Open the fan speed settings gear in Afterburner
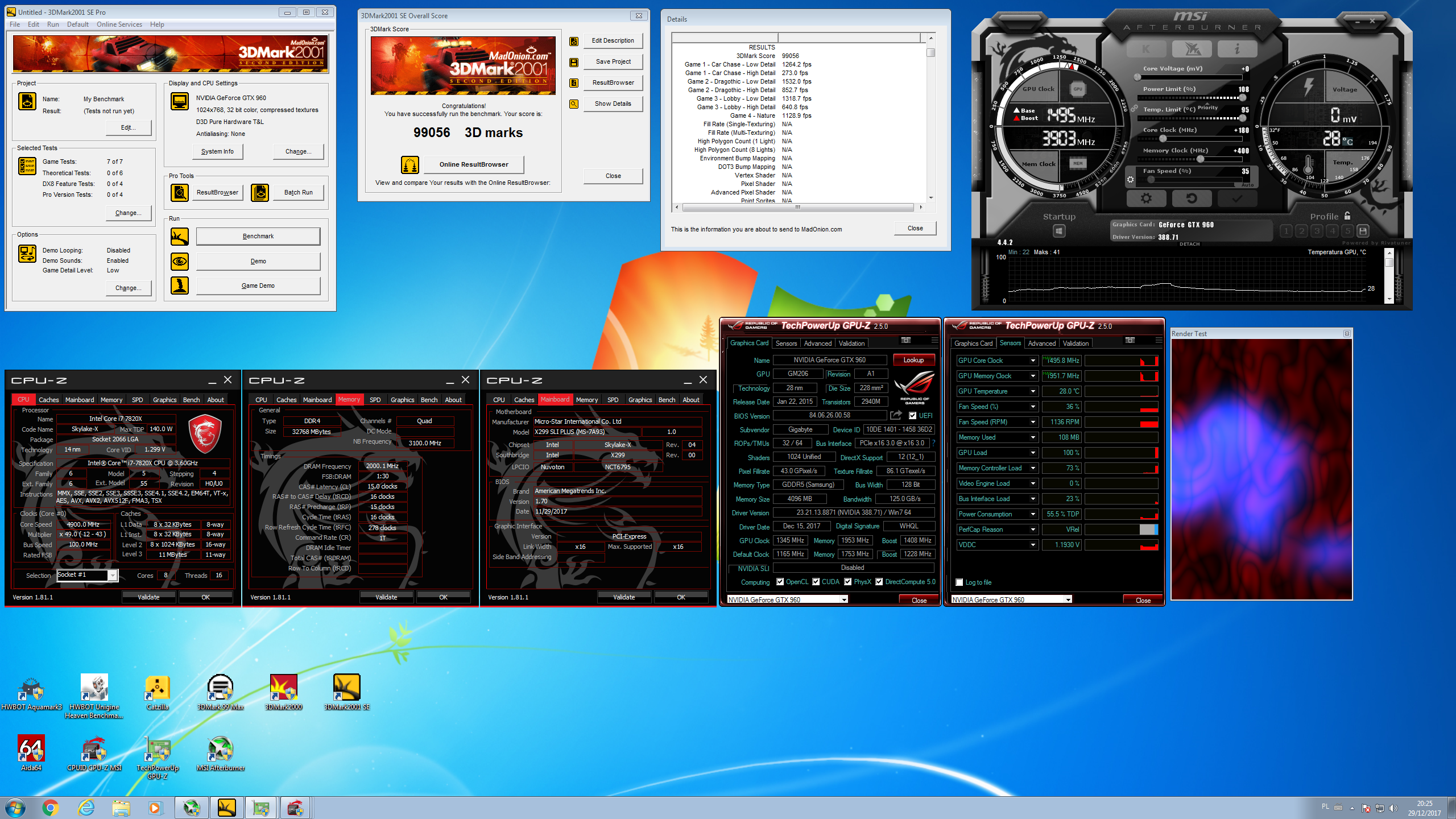 coord(1131,180)
